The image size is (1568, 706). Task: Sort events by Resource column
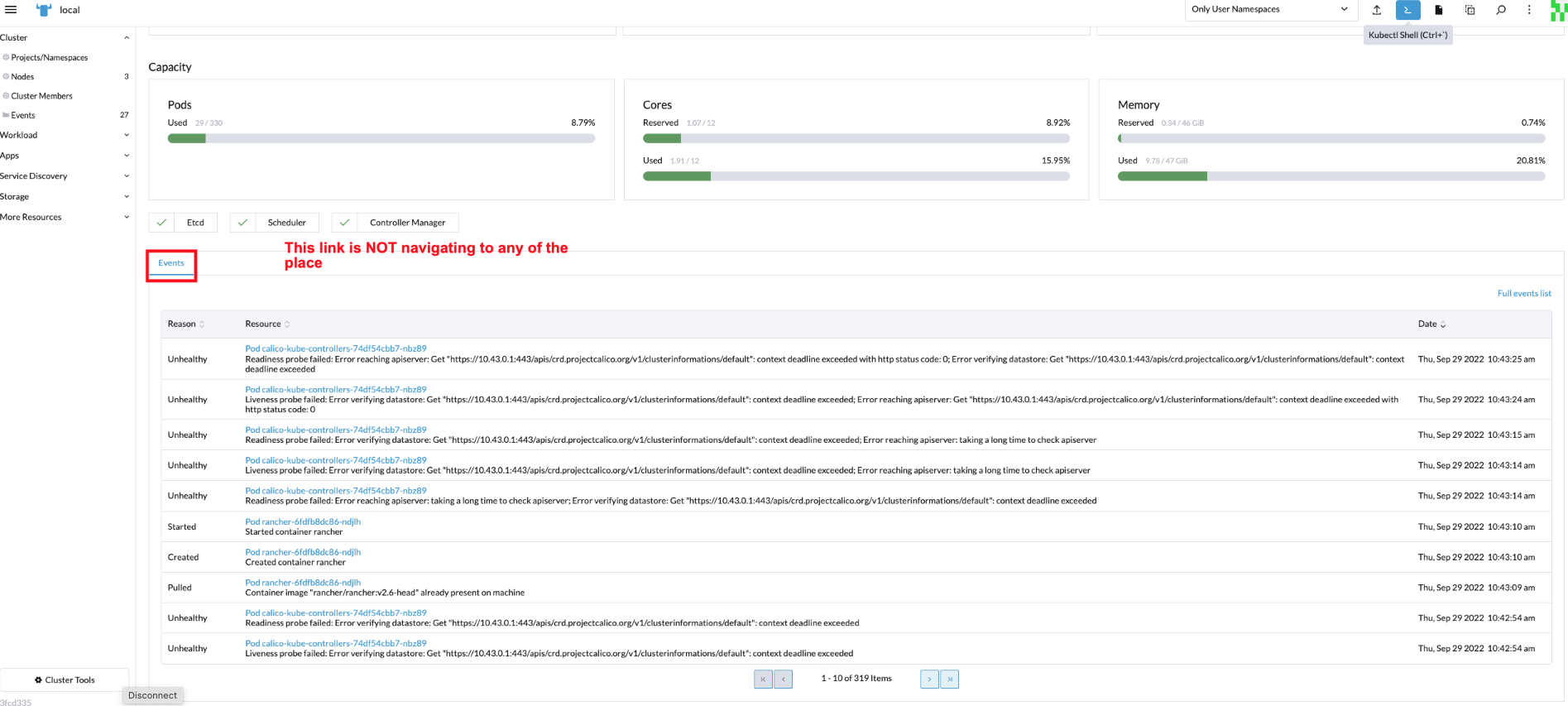pyautogui.click(x=267, y=324)
